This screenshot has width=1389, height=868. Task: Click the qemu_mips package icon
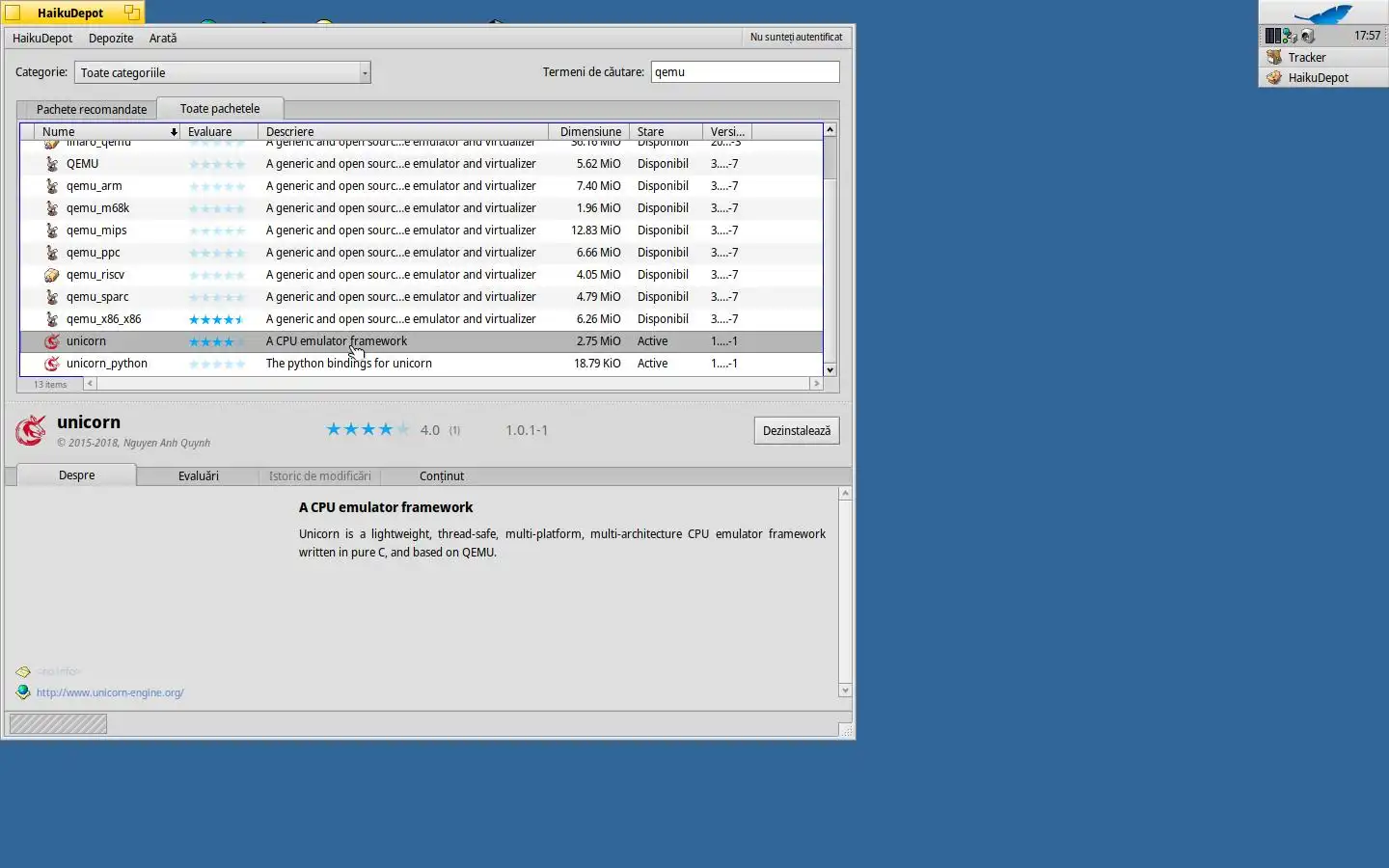point(52,231)
